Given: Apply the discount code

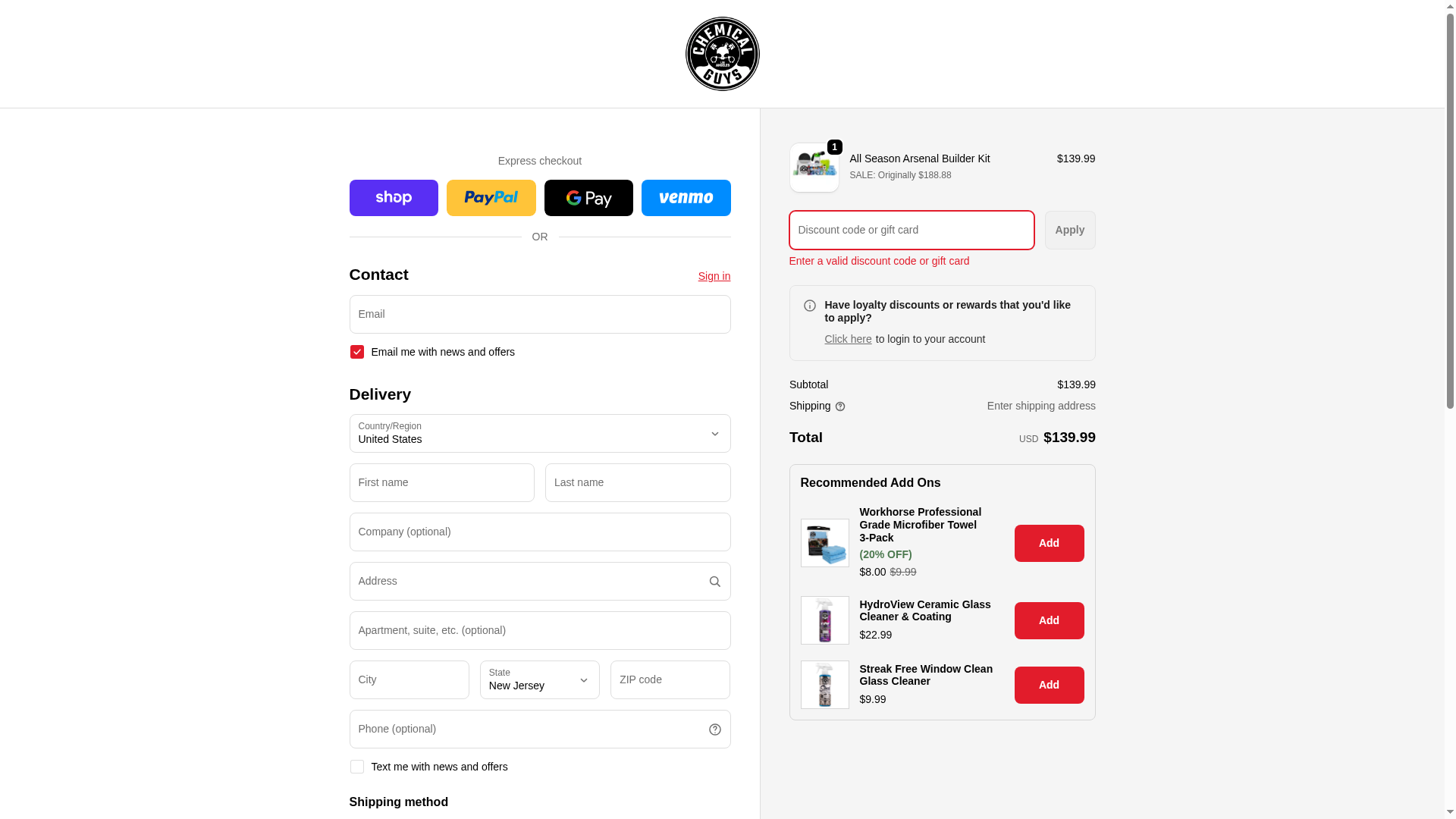Looking at the screenshot, I should tap(1070, 230).
